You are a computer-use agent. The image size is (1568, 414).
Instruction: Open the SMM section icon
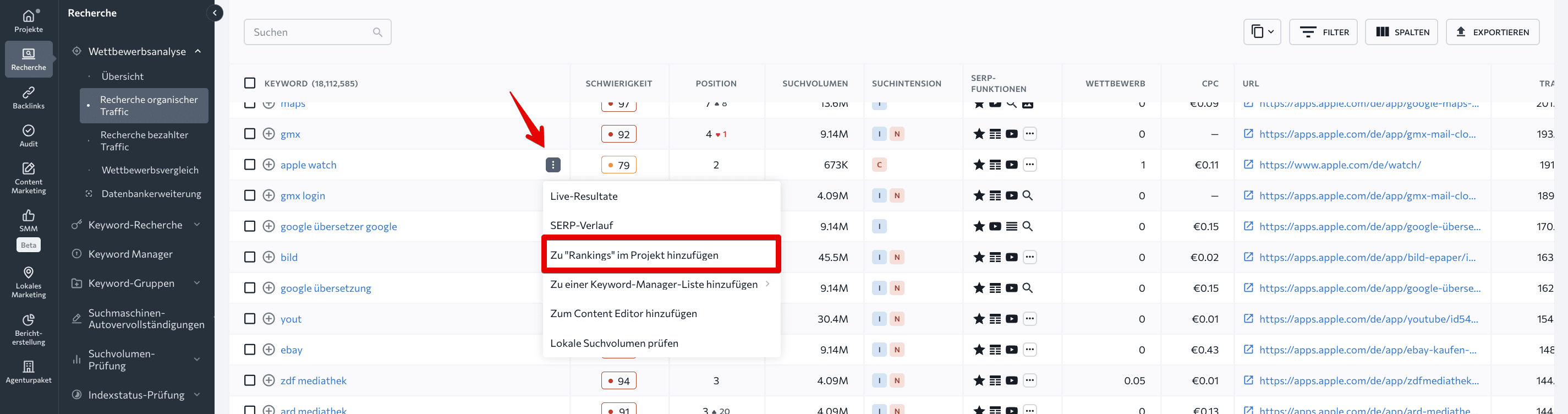coord(29,215)
